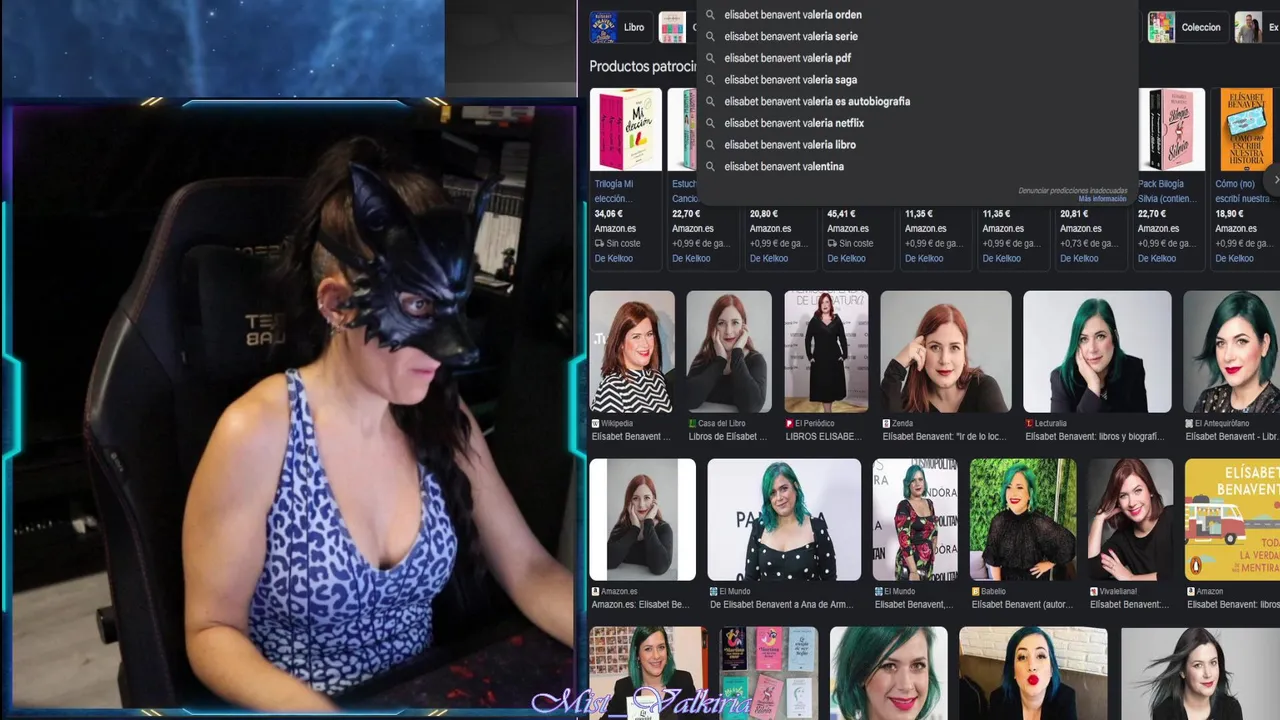Open 'Trilogía Mi elección' product title

614,191
